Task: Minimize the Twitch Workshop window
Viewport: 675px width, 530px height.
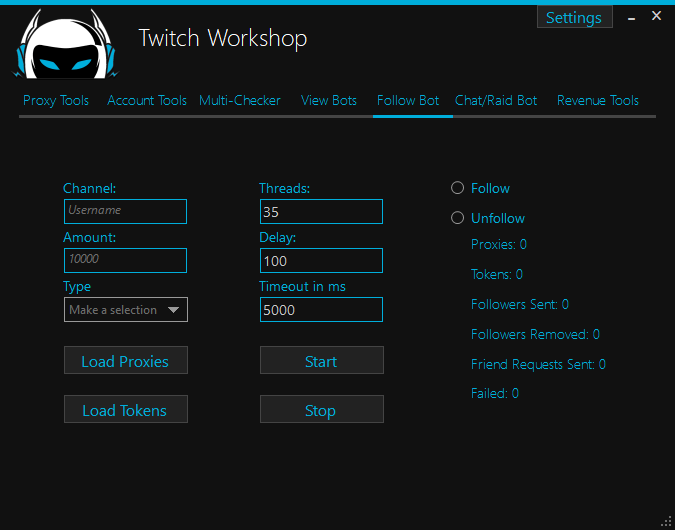Action: click(x=630, y=16)
